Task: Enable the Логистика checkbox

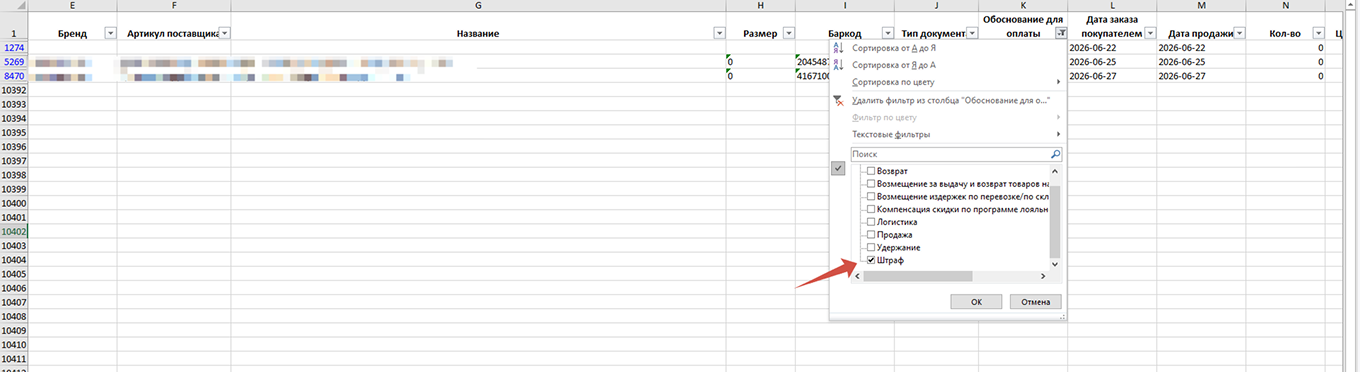Action: (x=871, y=222)
